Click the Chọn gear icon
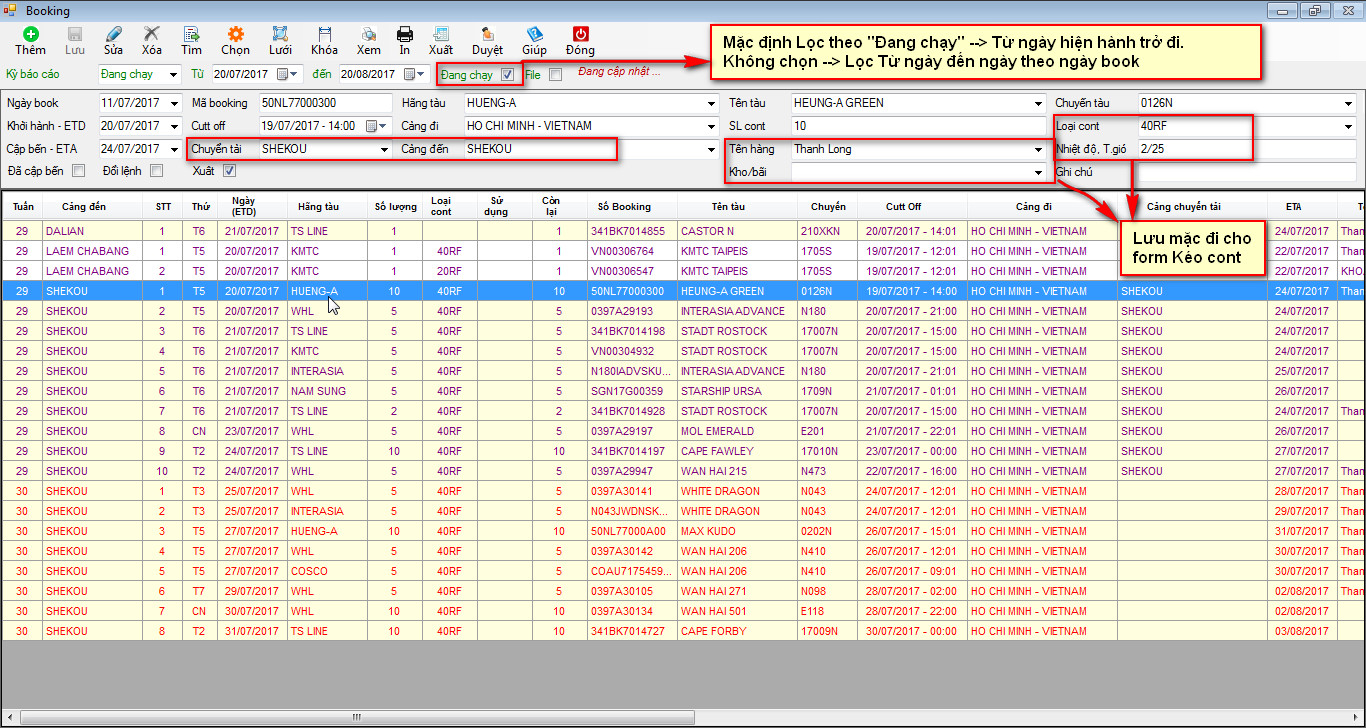 [x=236, y=34]
